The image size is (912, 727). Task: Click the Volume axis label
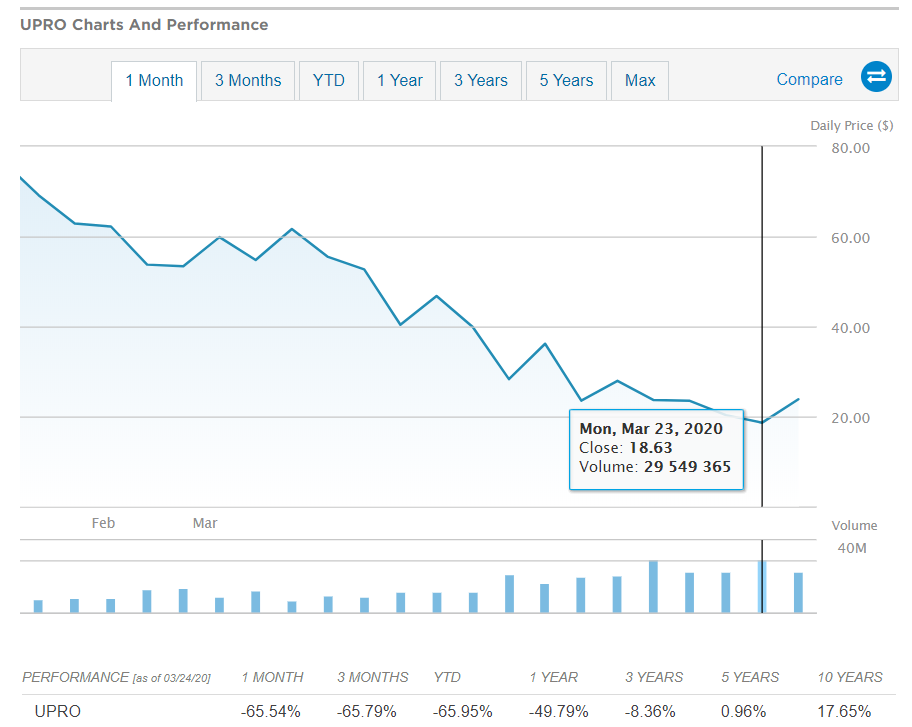point(855,525)
